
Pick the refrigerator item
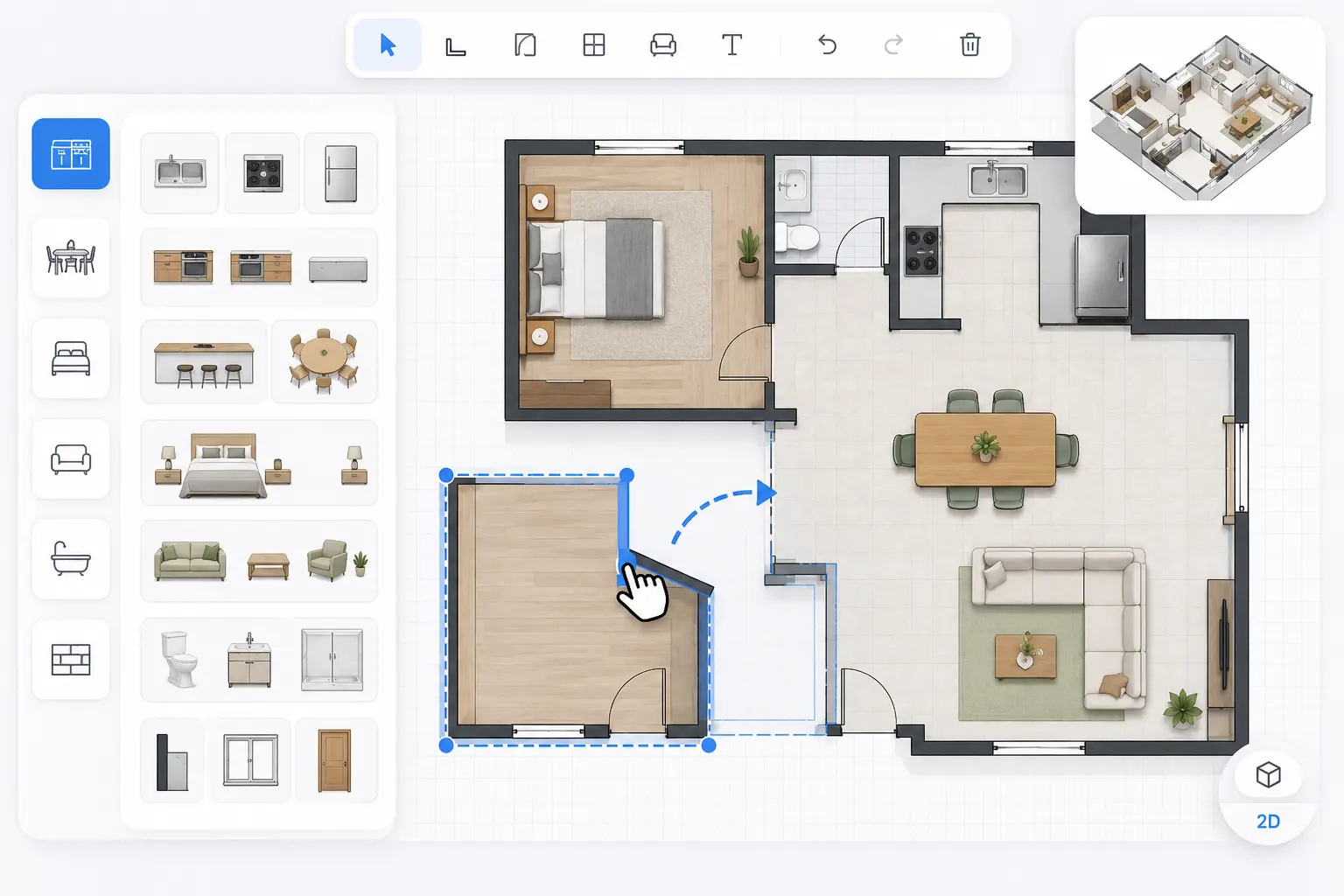click(340, 172)
